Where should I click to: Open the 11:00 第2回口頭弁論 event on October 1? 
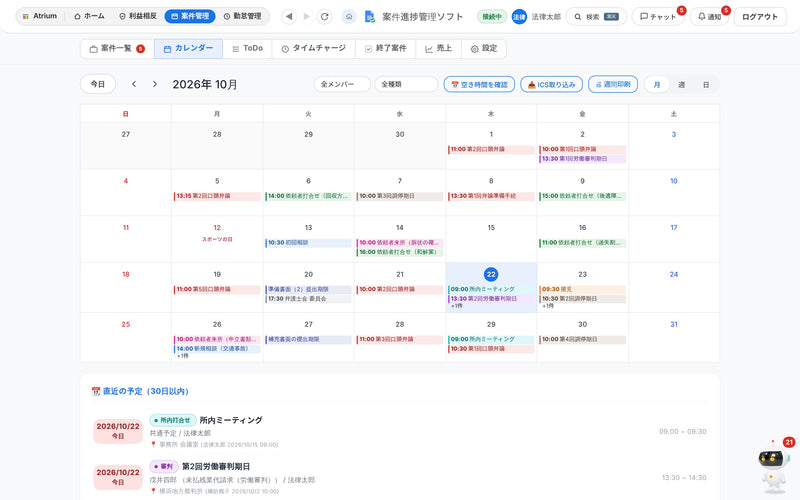click(491, 149)
